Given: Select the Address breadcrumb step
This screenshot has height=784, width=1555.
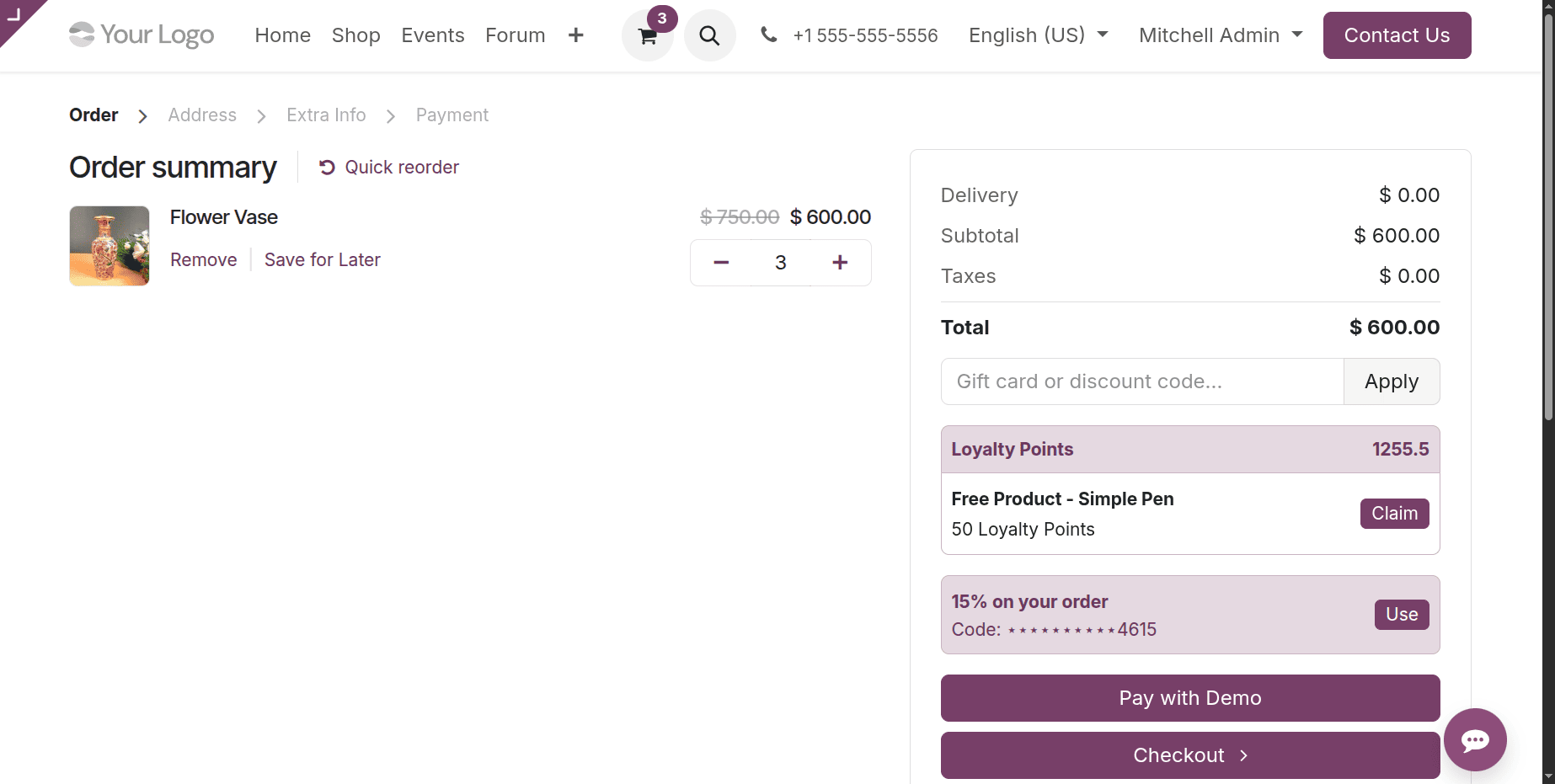Looking at the screenshot, I should 202,115.
